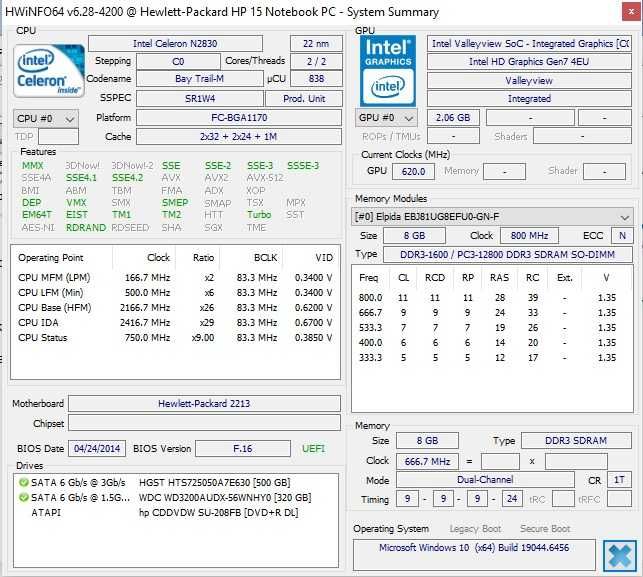Click the GPU clock 620.0 field
Image resolution: width=643 pixels, height=577 pixels.
(413, 171)
